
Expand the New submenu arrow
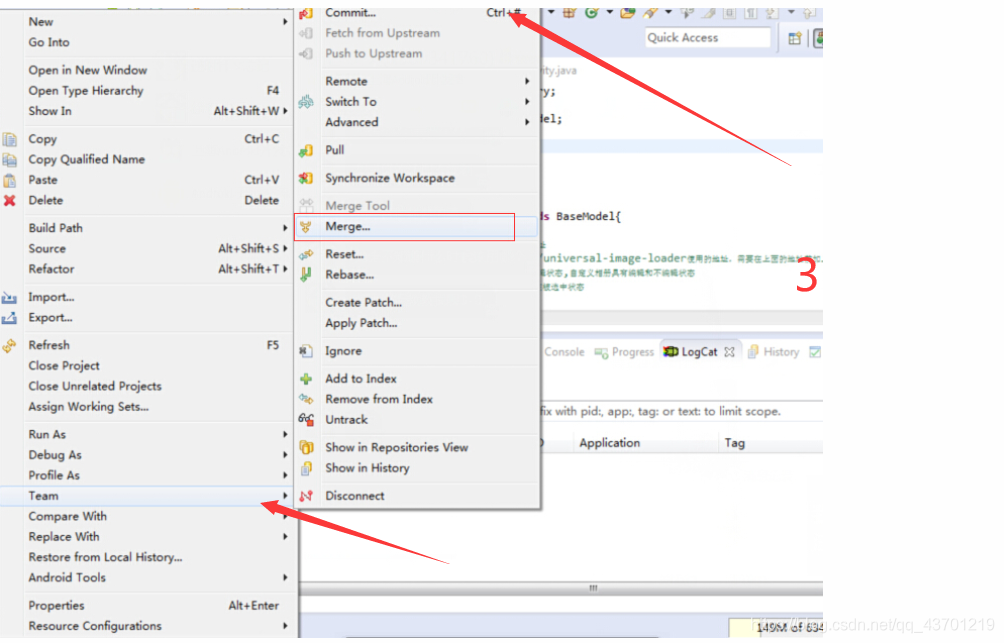285,22
